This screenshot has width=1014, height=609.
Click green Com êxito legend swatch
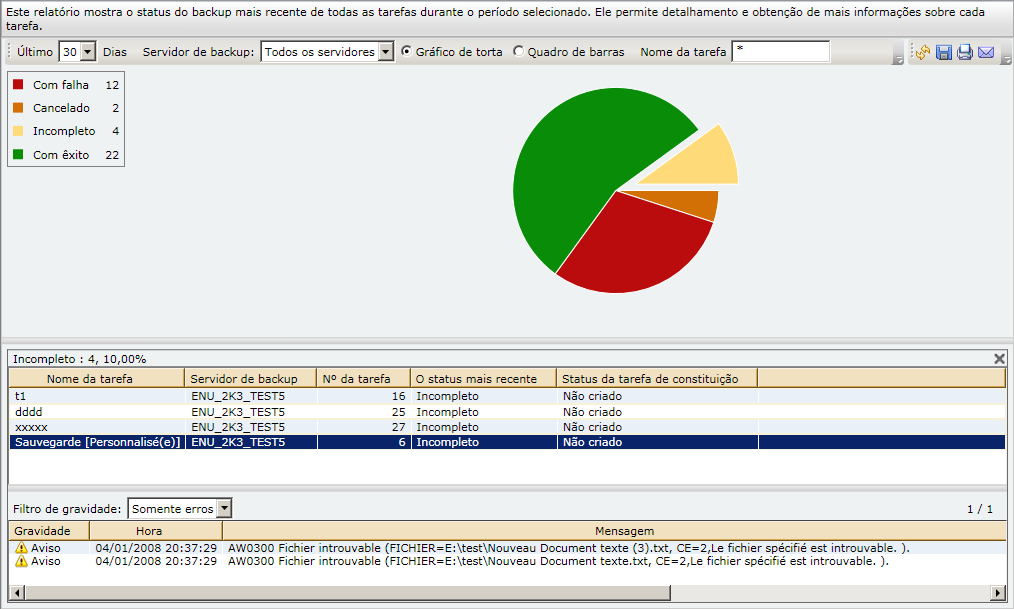click(18, 154)
